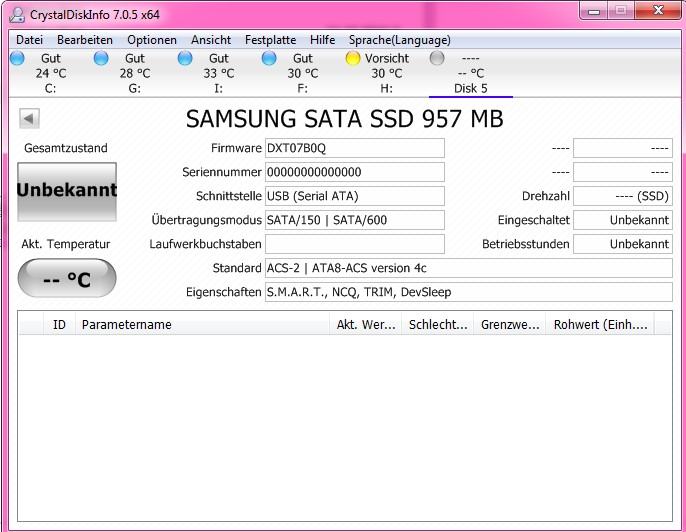The image size is (686, 532).
Task: Select the yellow Vorsicht icon for drive H:
Action: tap(353, 58)
